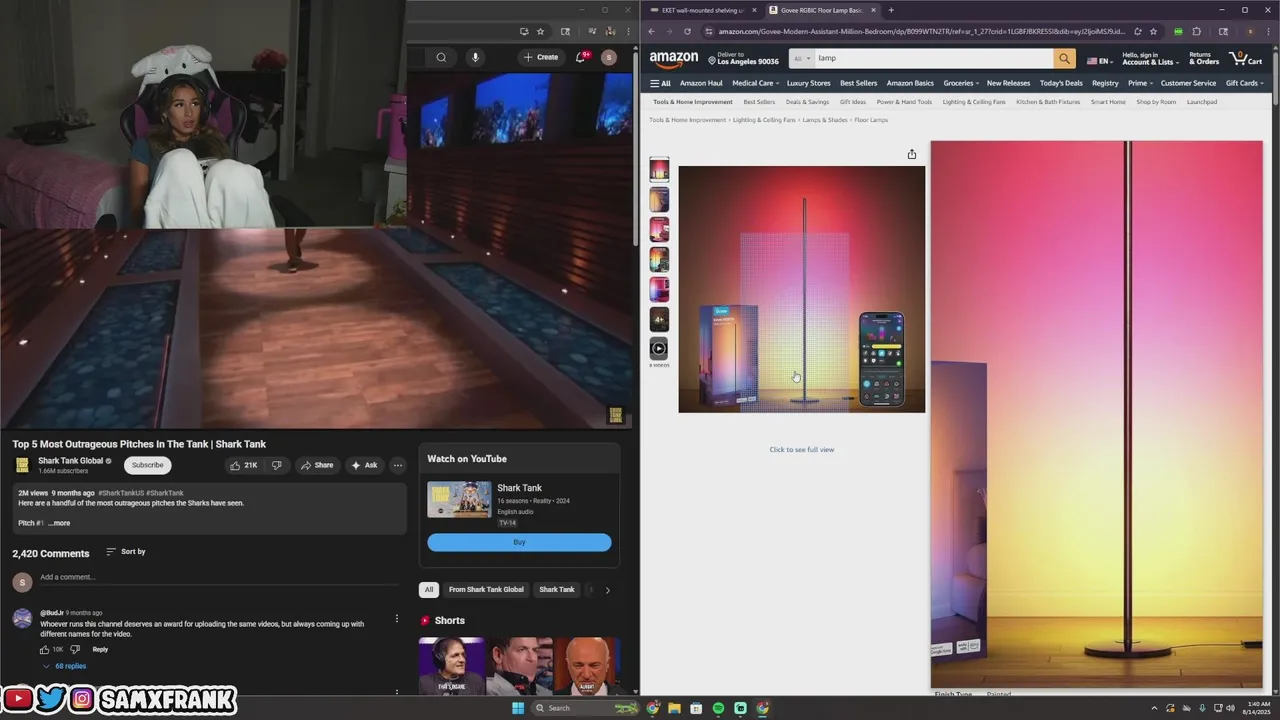Open the product videos thumbnail

(659, 349)
